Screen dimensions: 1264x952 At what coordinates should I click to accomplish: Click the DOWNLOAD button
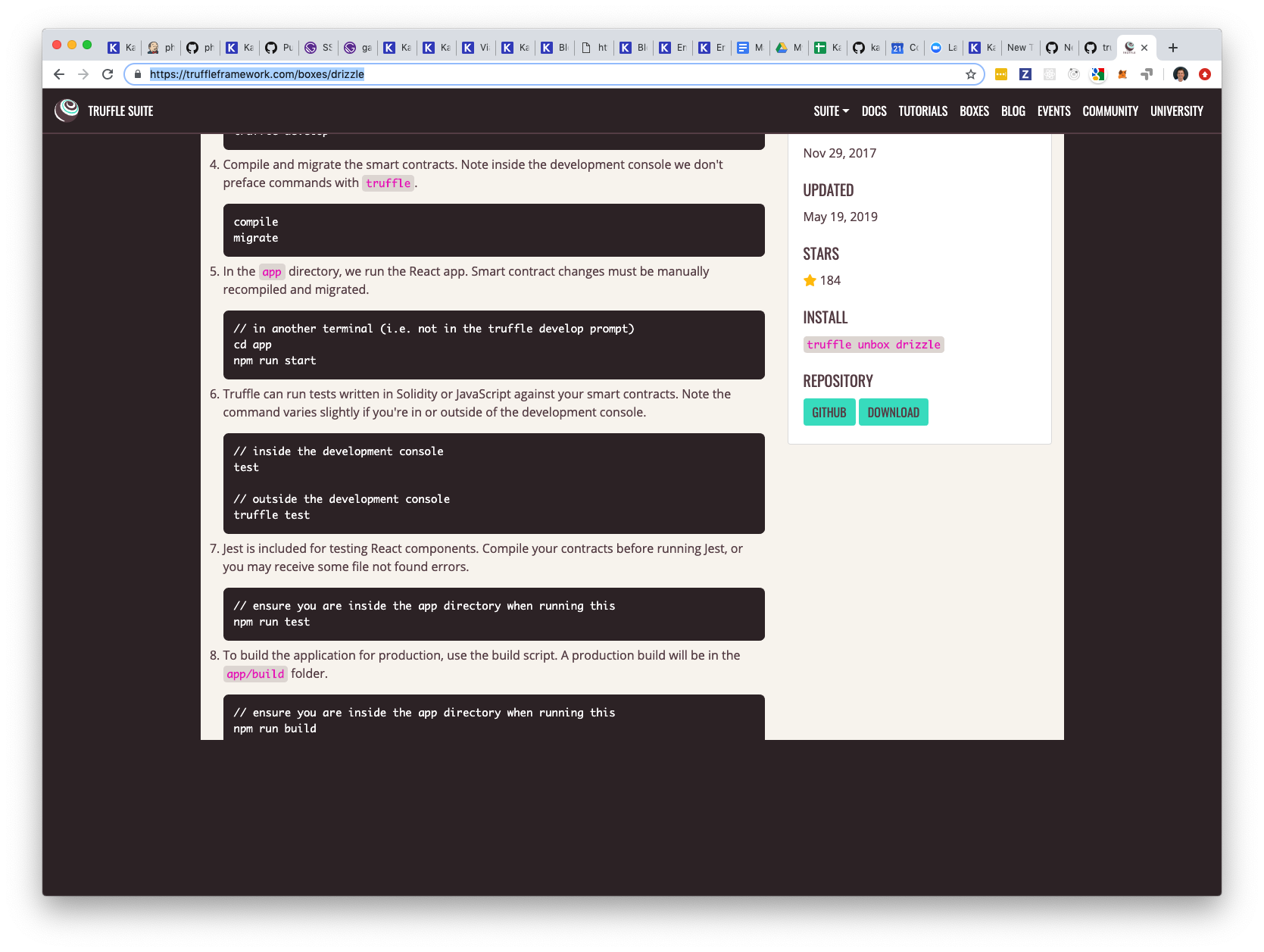894,412
